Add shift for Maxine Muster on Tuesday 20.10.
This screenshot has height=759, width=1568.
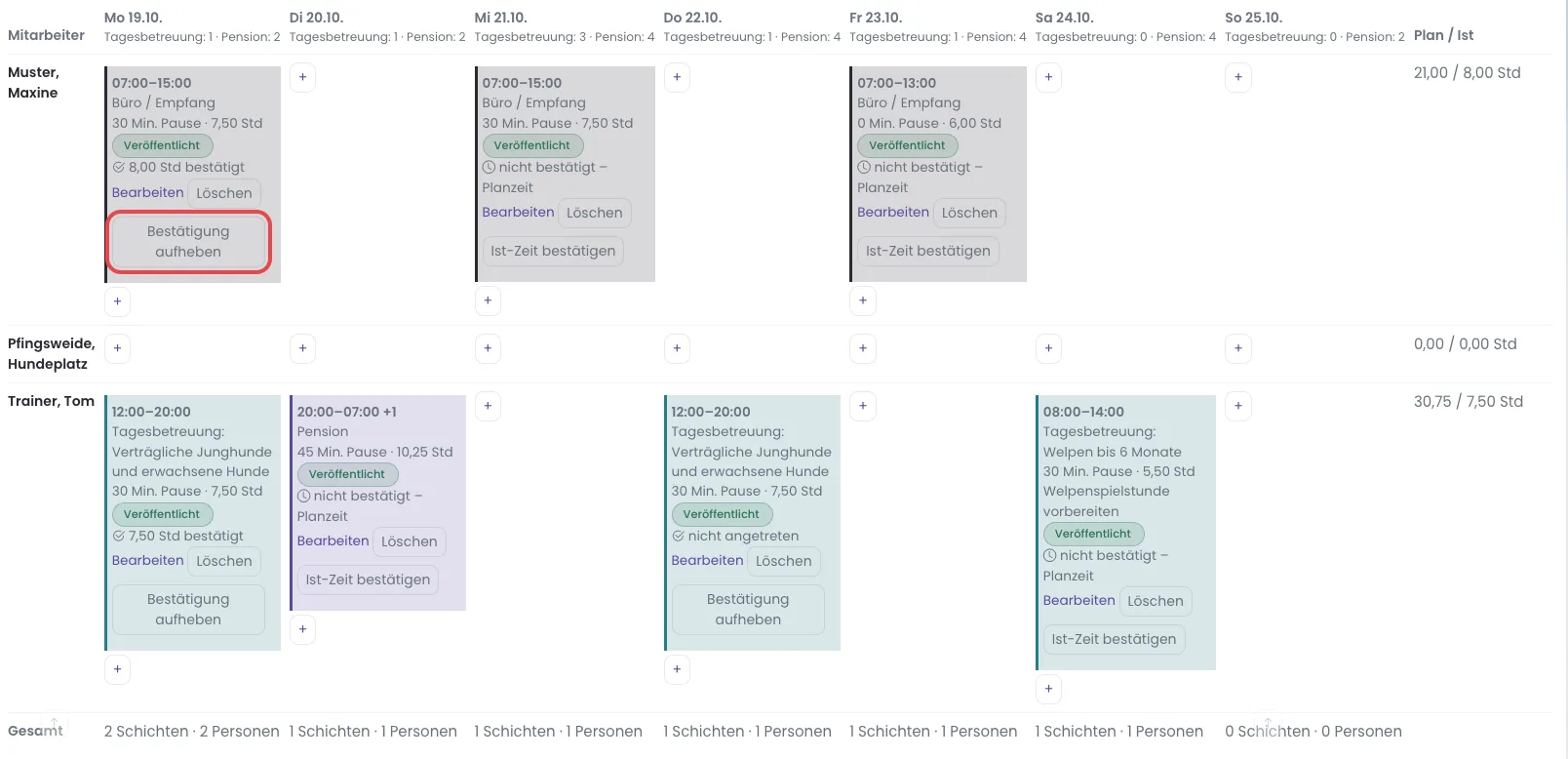302,77
